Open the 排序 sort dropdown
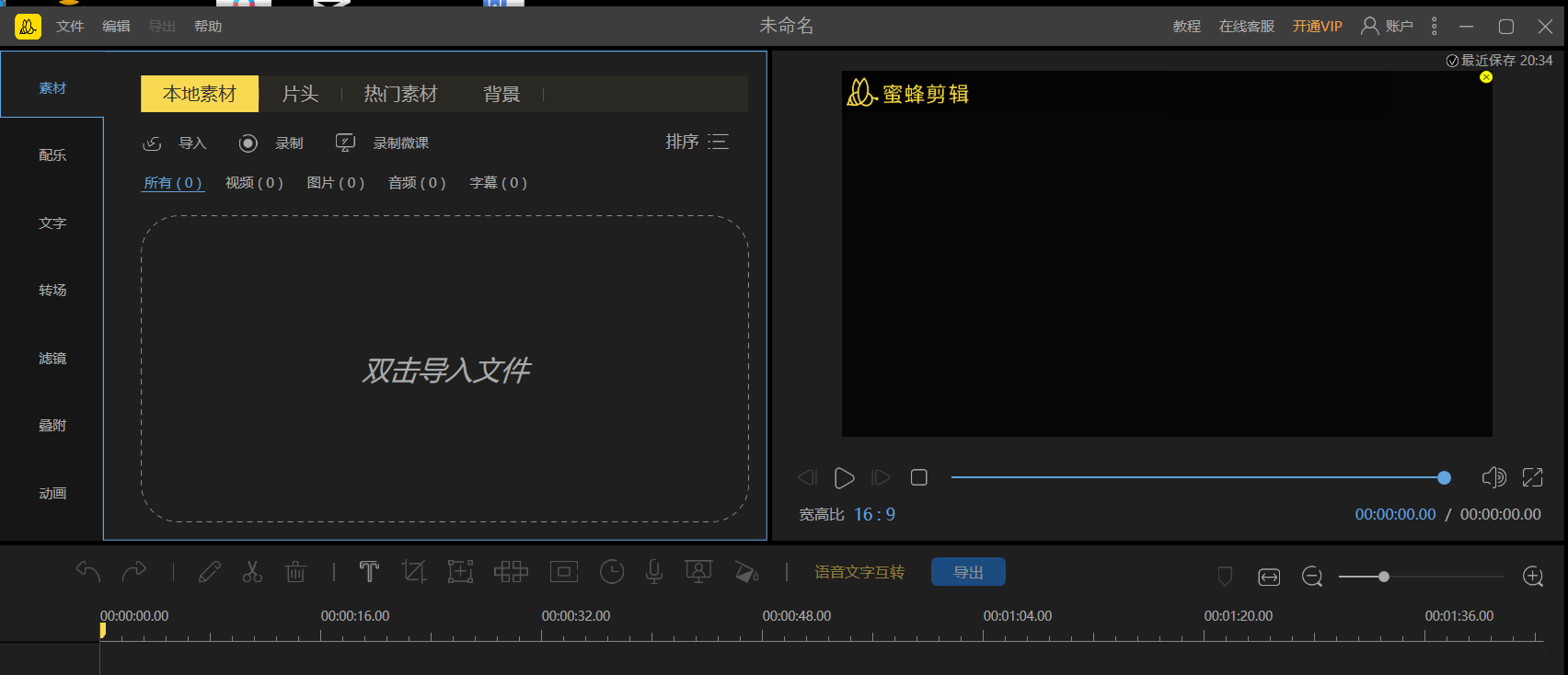Screen dimensions: 1568x675 coord(698,142)
